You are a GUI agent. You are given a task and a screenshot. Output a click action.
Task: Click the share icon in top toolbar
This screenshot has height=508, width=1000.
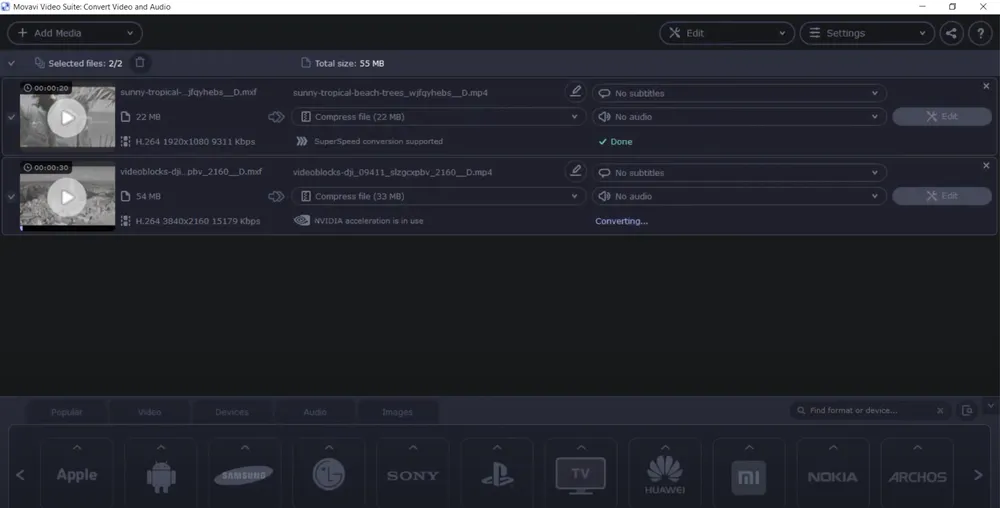pyautogui.click(x=952, y=33)
